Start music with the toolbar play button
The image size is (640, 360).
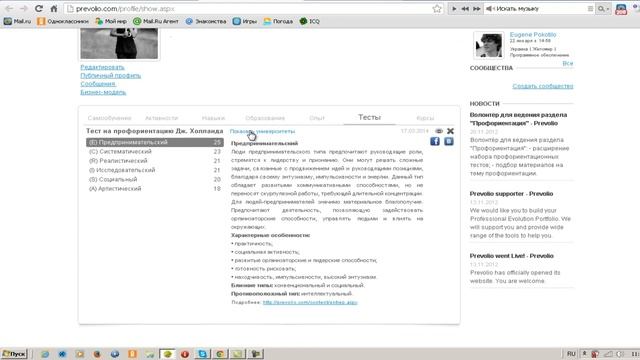point(454,9)
